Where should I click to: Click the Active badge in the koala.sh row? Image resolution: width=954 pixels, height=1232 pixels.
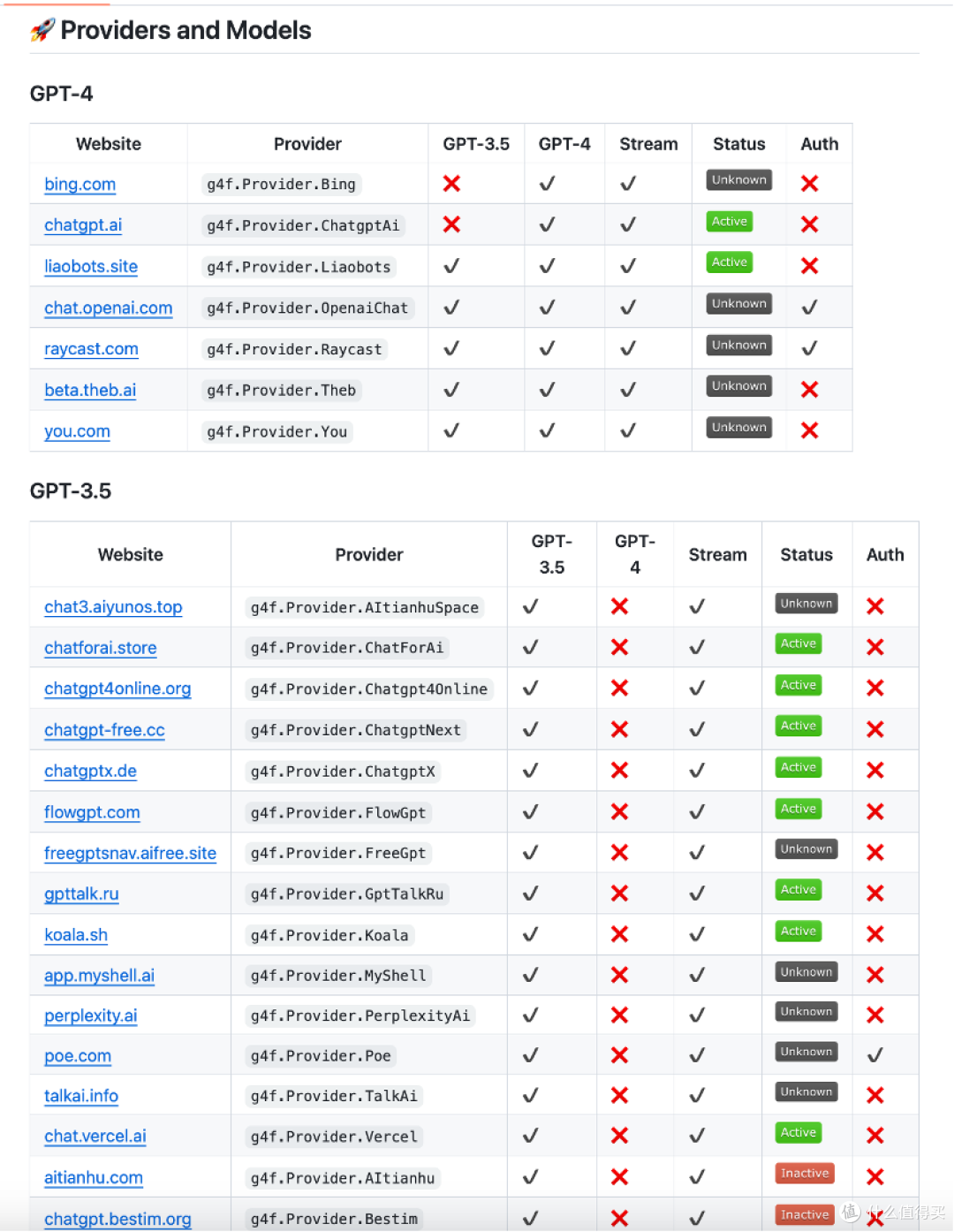coord(799,931)
